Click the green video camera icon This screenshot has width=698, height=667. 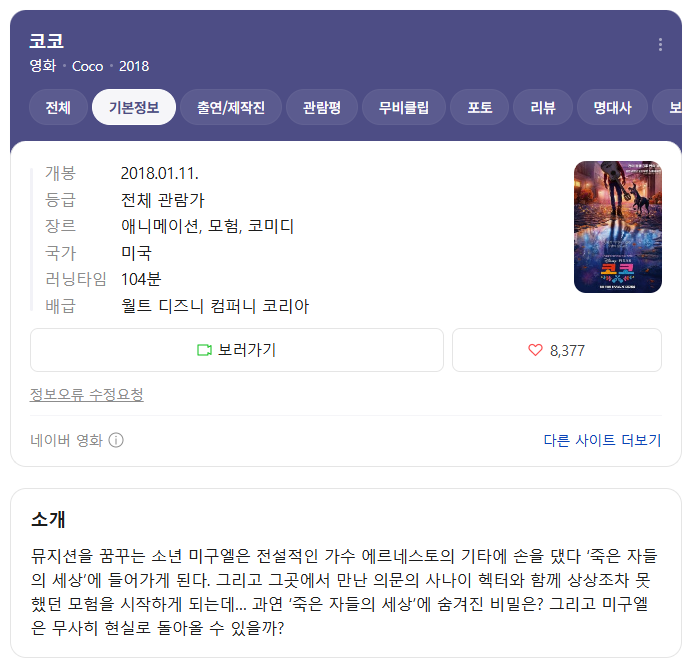pos(204,350)
